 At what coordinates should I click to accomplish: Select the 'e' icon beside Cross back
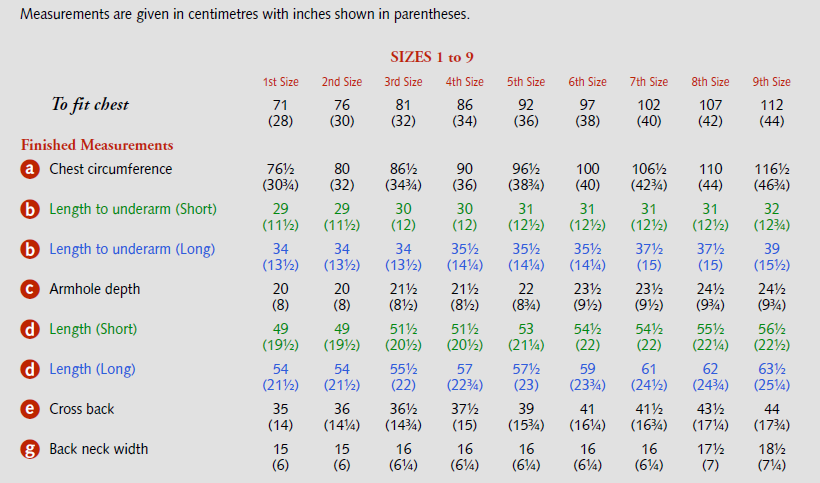click(x=30, y=410)
